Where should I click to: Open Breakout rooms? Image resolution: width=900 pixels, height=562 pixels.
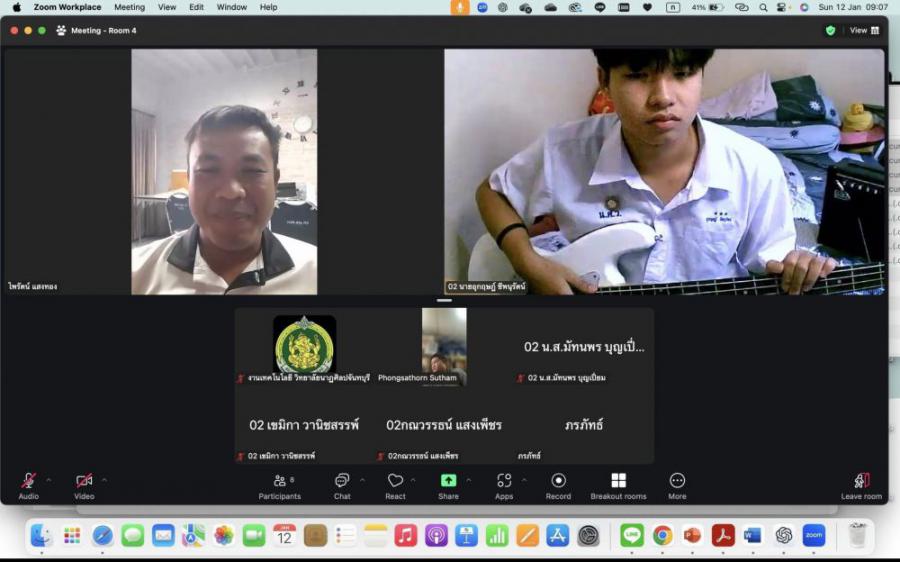tap(618, 481)
